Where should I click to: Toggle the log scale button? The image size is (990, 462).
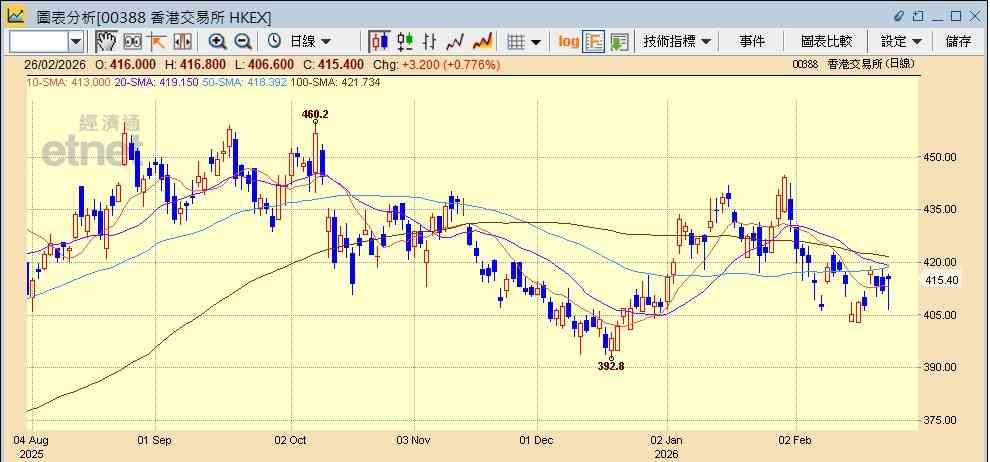click(568, 42)
